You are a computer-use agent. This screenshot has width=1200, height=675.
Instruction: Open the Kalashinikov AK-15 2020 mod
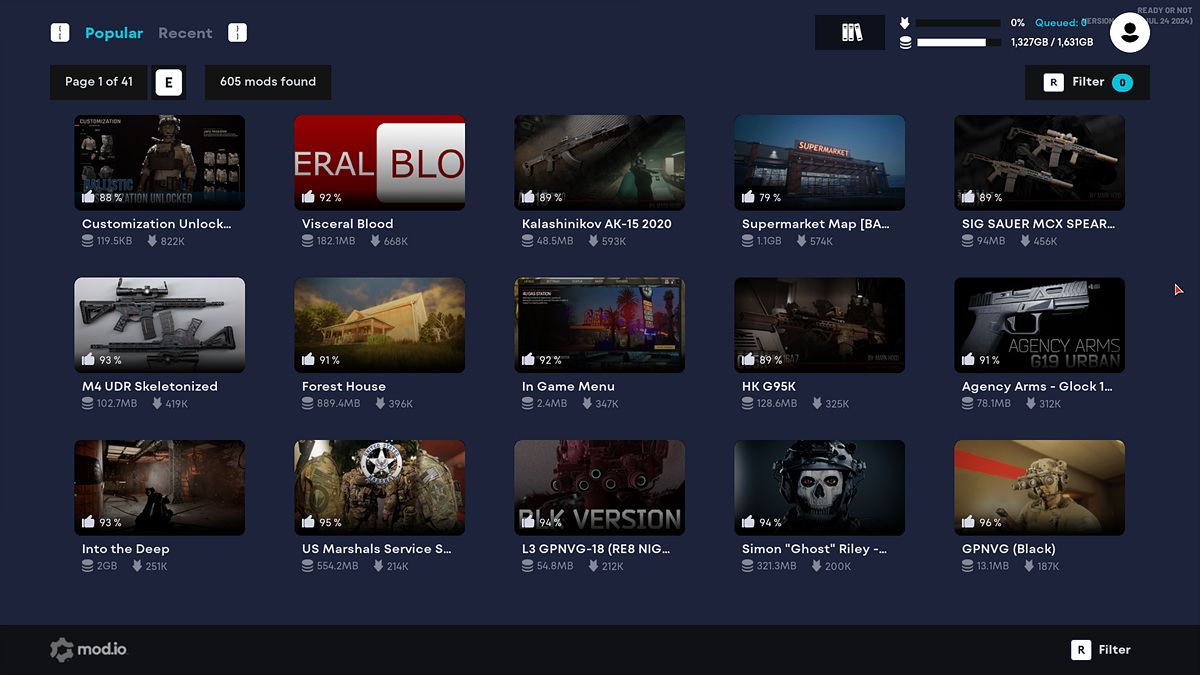pyautogui.click(x=599, y=162)
